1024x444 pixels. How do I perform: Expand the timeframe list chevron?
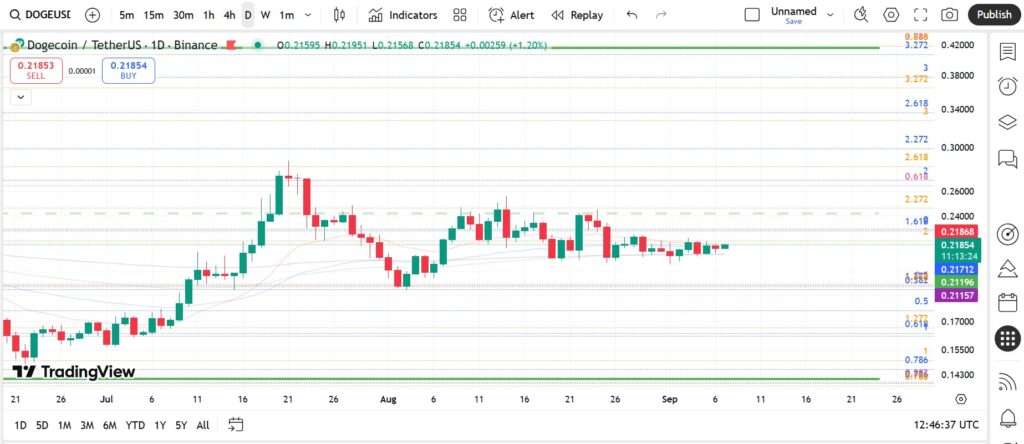(x=308, y=14)
